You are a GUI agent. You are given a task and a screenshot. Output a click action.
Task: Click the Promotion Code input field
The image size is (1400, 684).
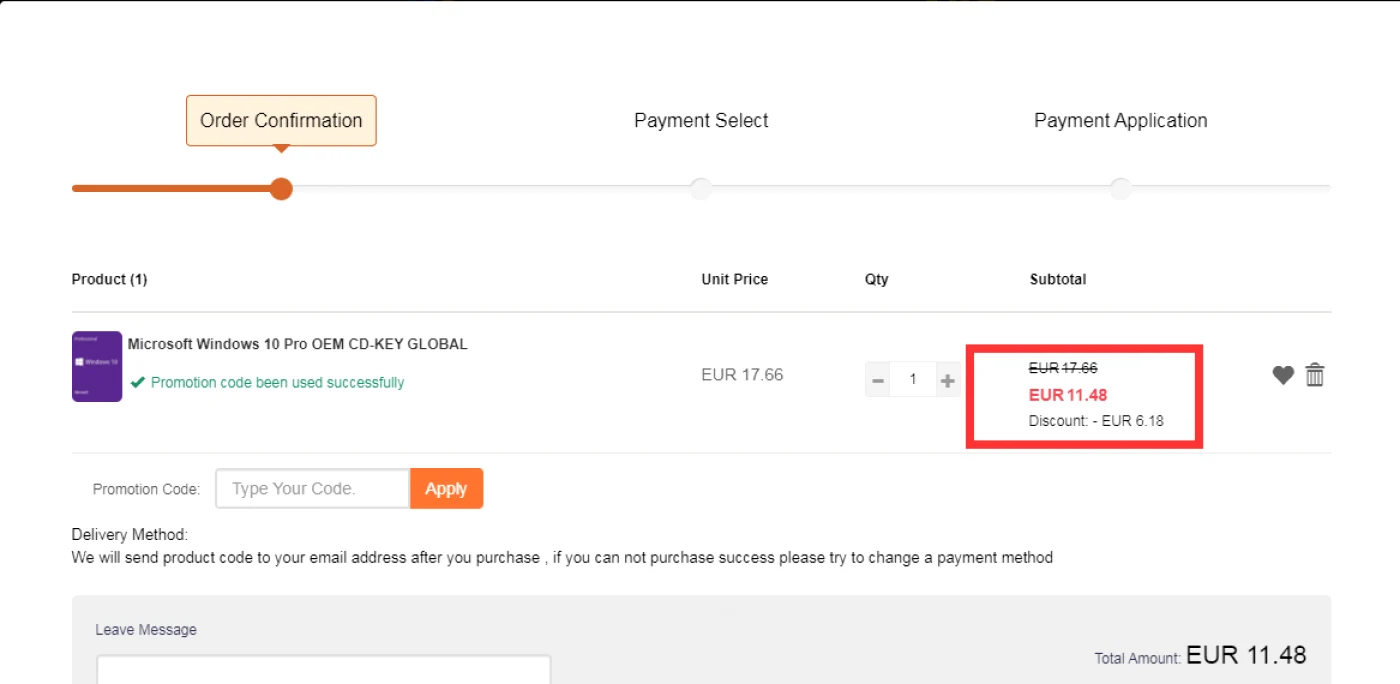pos(312,489)
